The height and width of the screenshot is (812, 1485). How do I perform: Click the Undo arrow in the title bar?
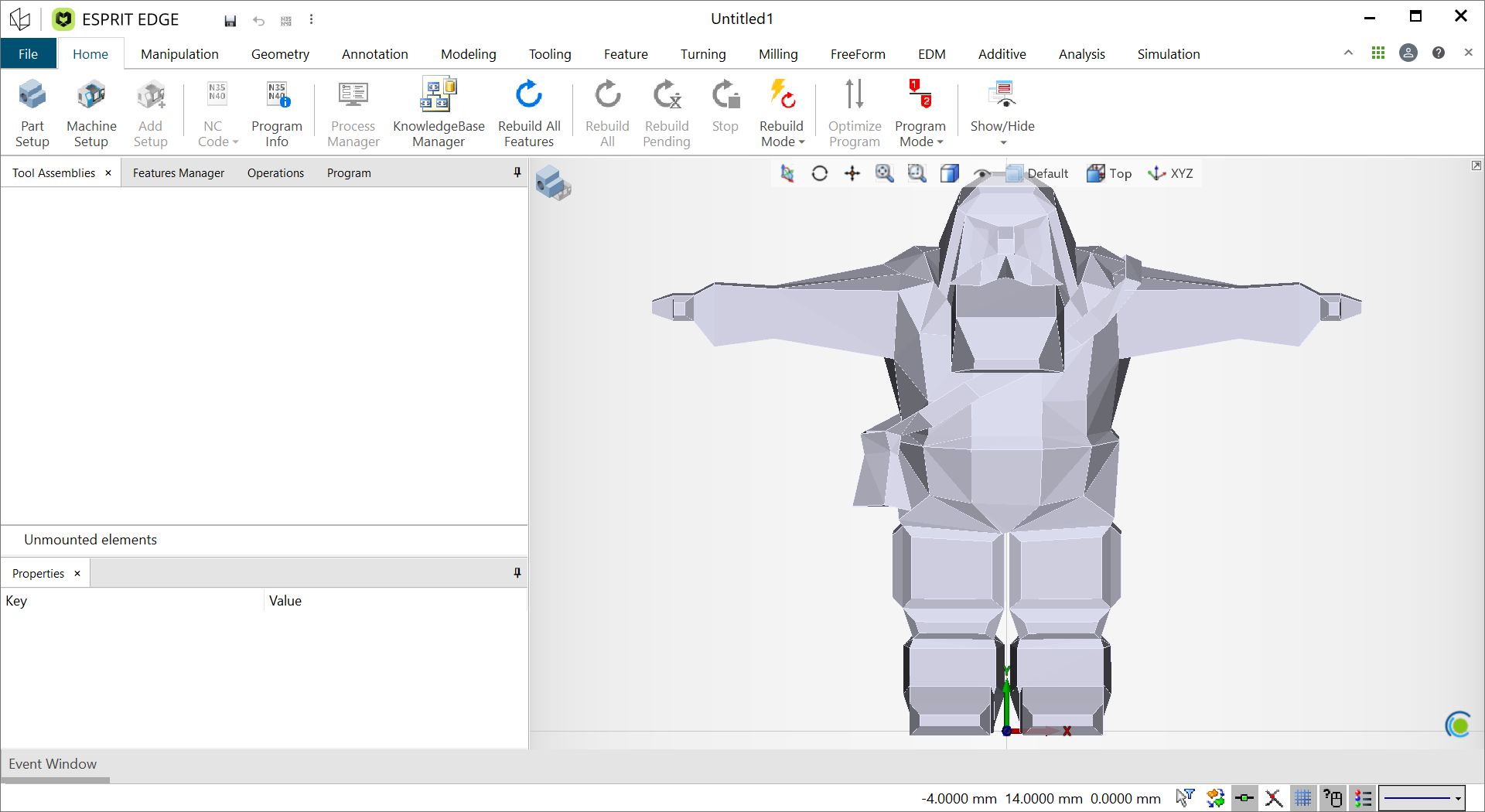coord(258,21)
